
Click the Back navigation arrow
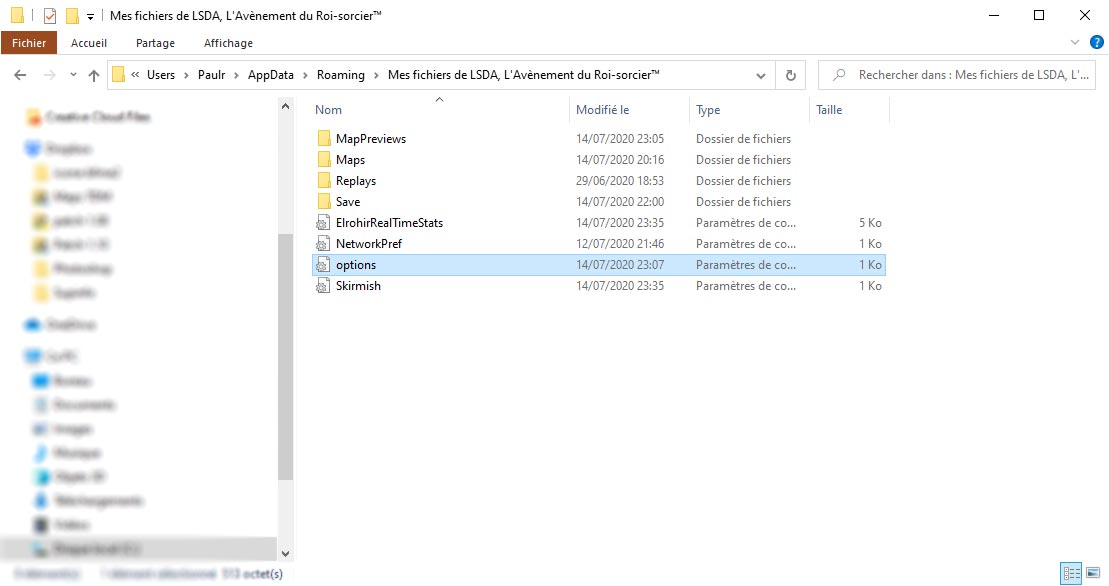(x=20, y=75)
